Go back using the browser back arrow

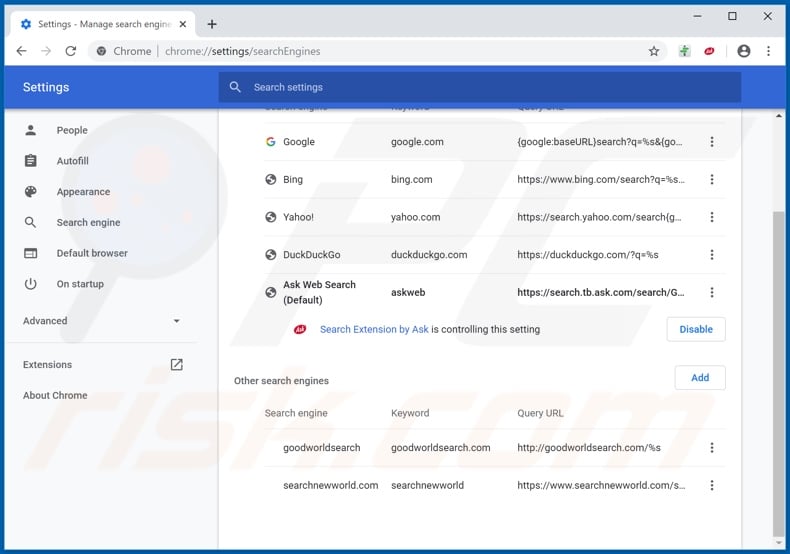pyautogui.click(x=21, y=51)
